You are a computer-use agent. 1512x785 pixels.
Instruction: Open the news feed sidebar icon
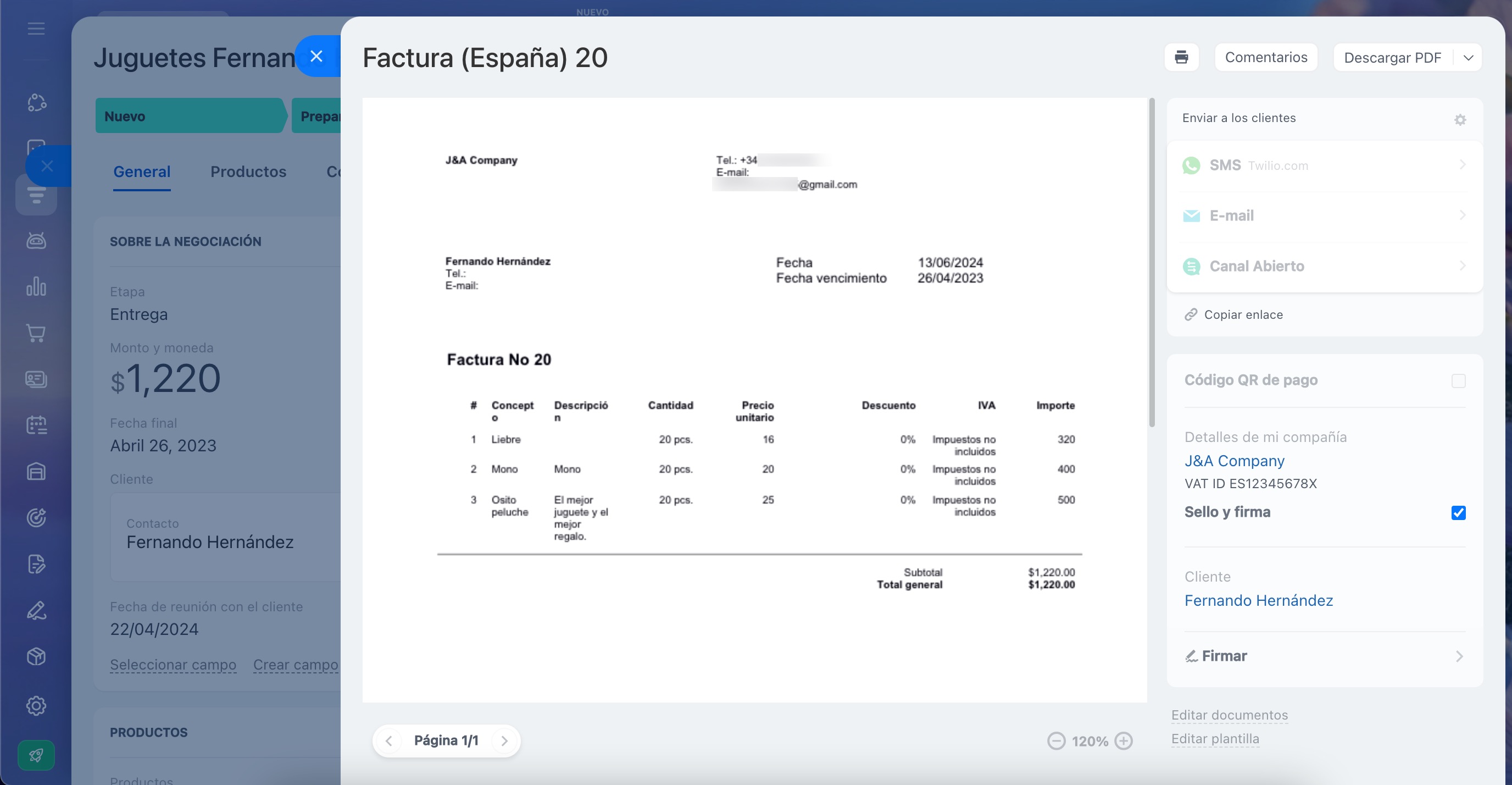(36, 379)
